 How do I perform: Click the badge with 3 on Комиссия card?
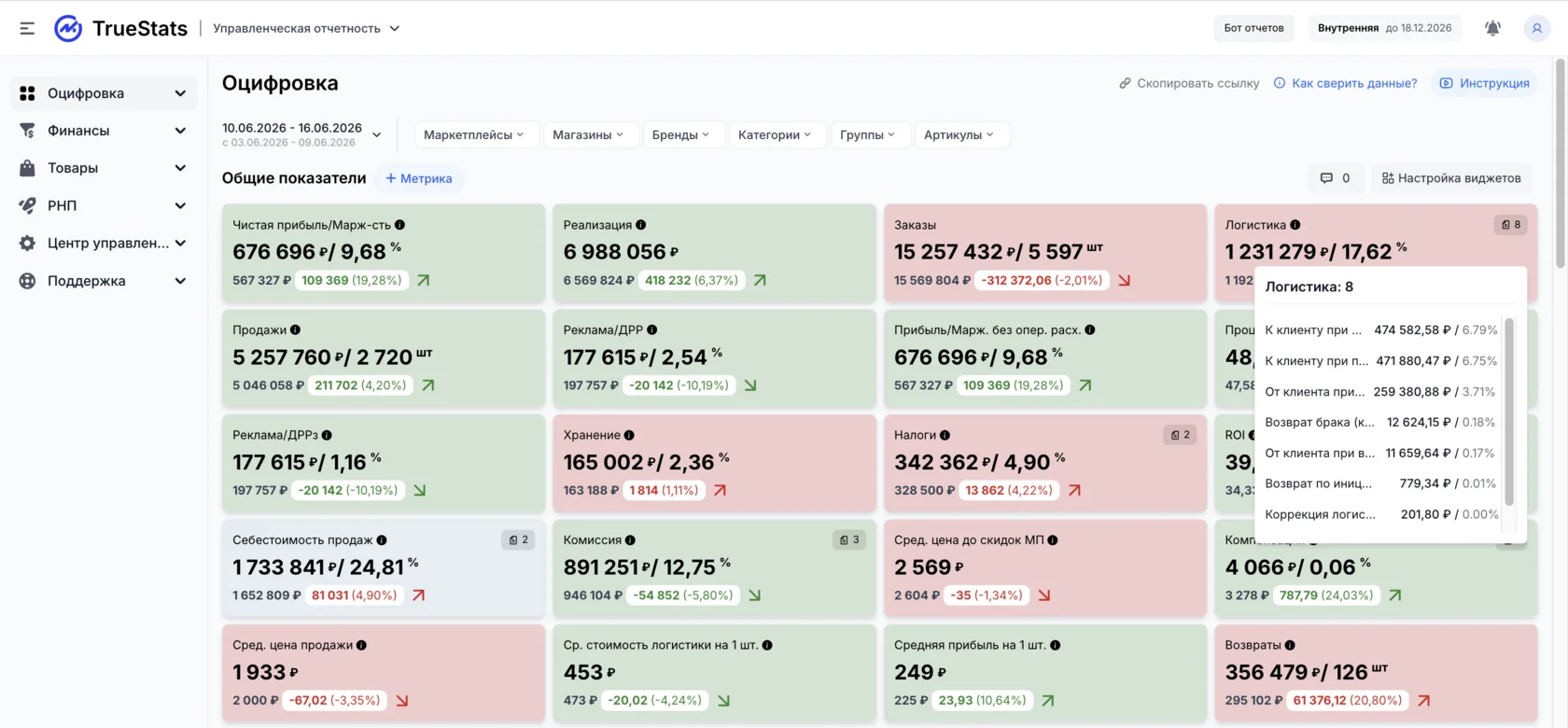(x=849, y=539)
